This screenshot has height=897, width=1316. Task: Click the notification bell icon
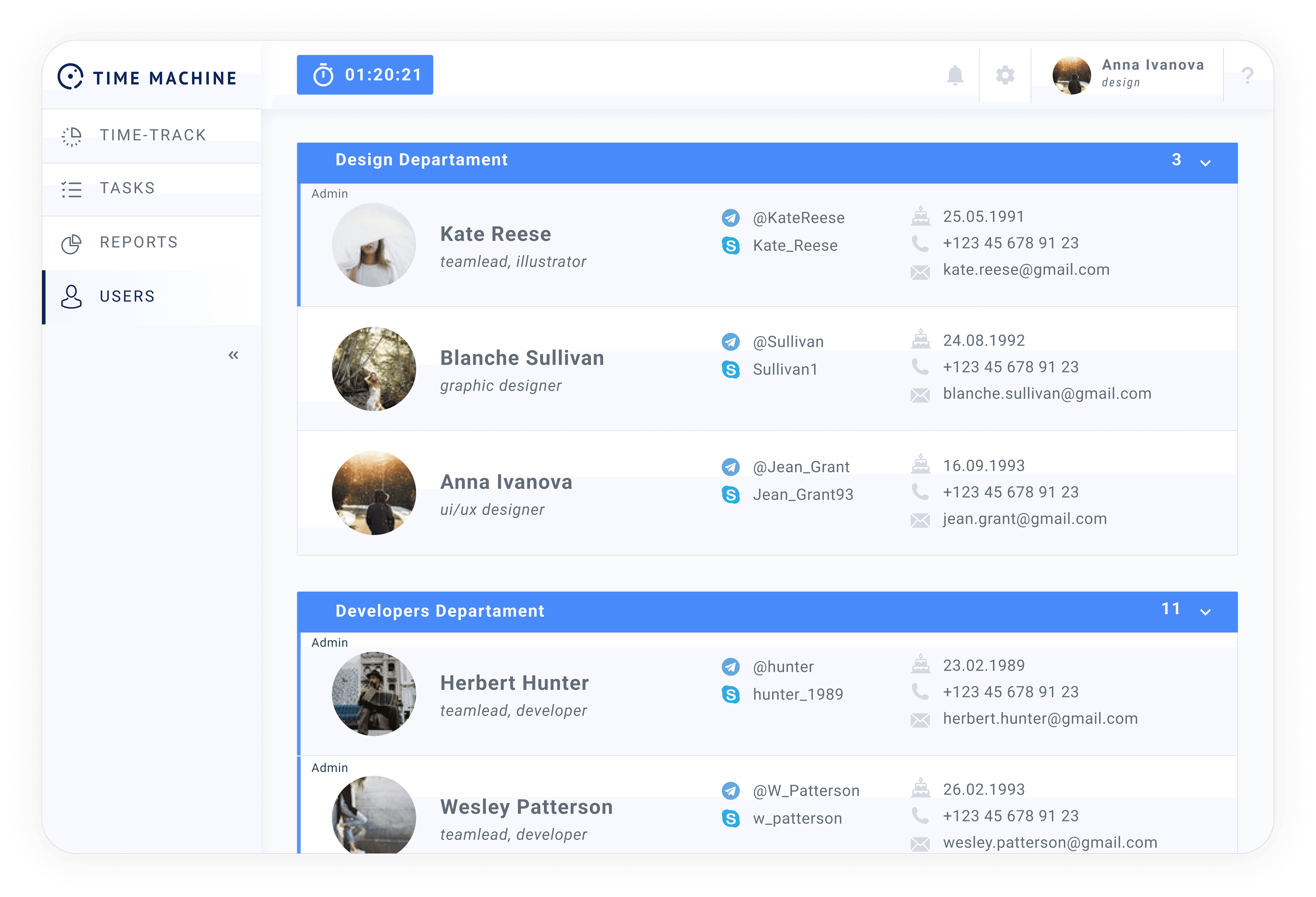coord(955,75)
